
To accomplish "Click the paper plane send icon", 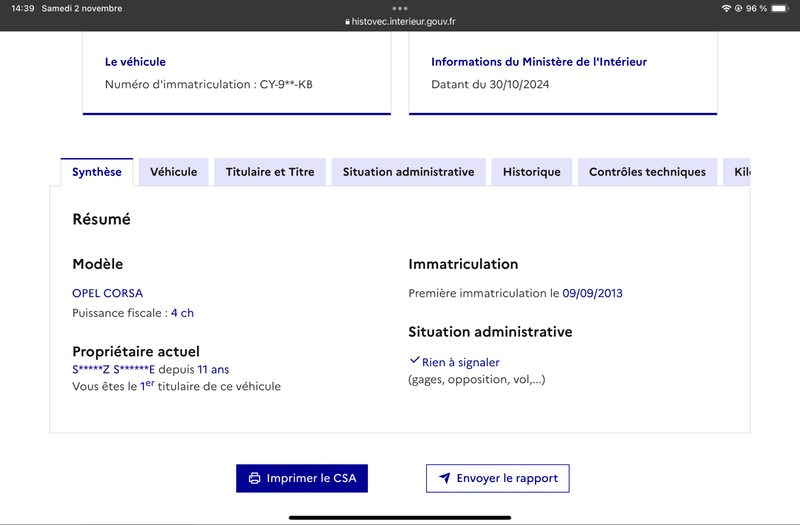I will point(444,478).
